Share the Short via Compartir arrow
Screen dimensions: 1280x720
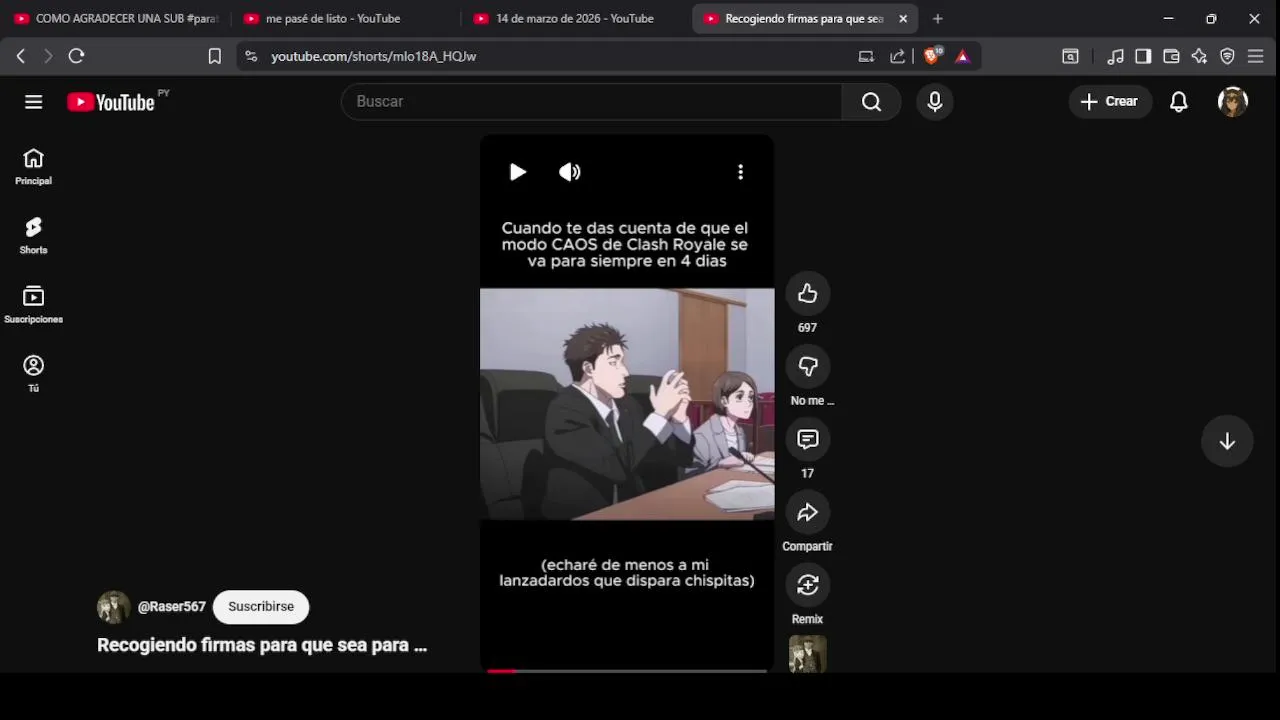click(x=807, y=512)
